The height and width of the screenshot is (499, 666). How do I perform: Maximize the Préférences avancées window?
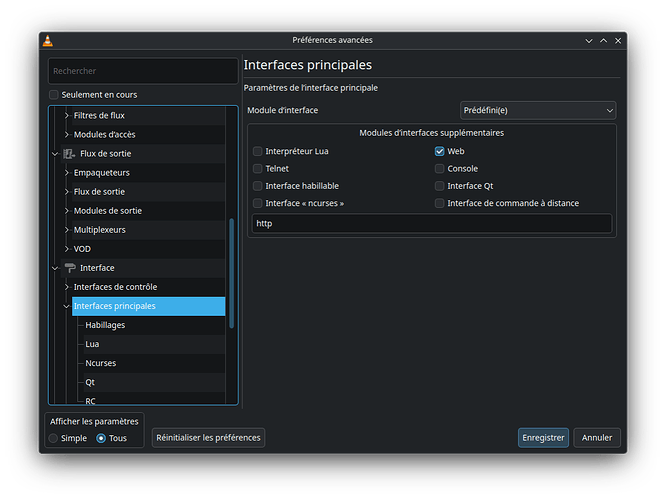coord(603,41)
